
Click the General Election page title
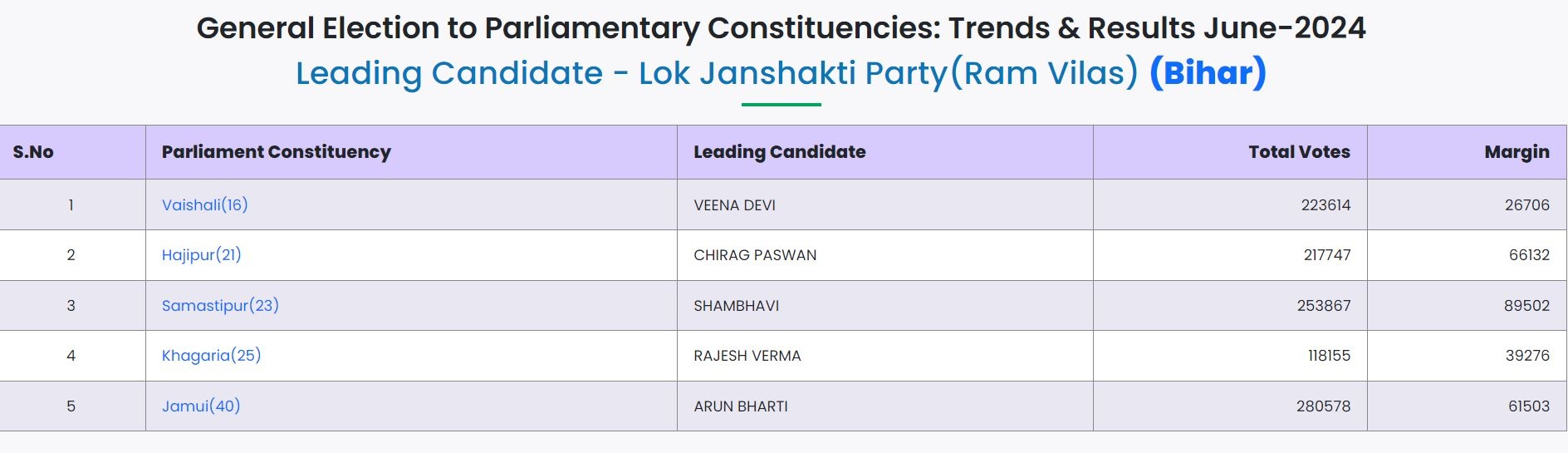click(781, 28)
